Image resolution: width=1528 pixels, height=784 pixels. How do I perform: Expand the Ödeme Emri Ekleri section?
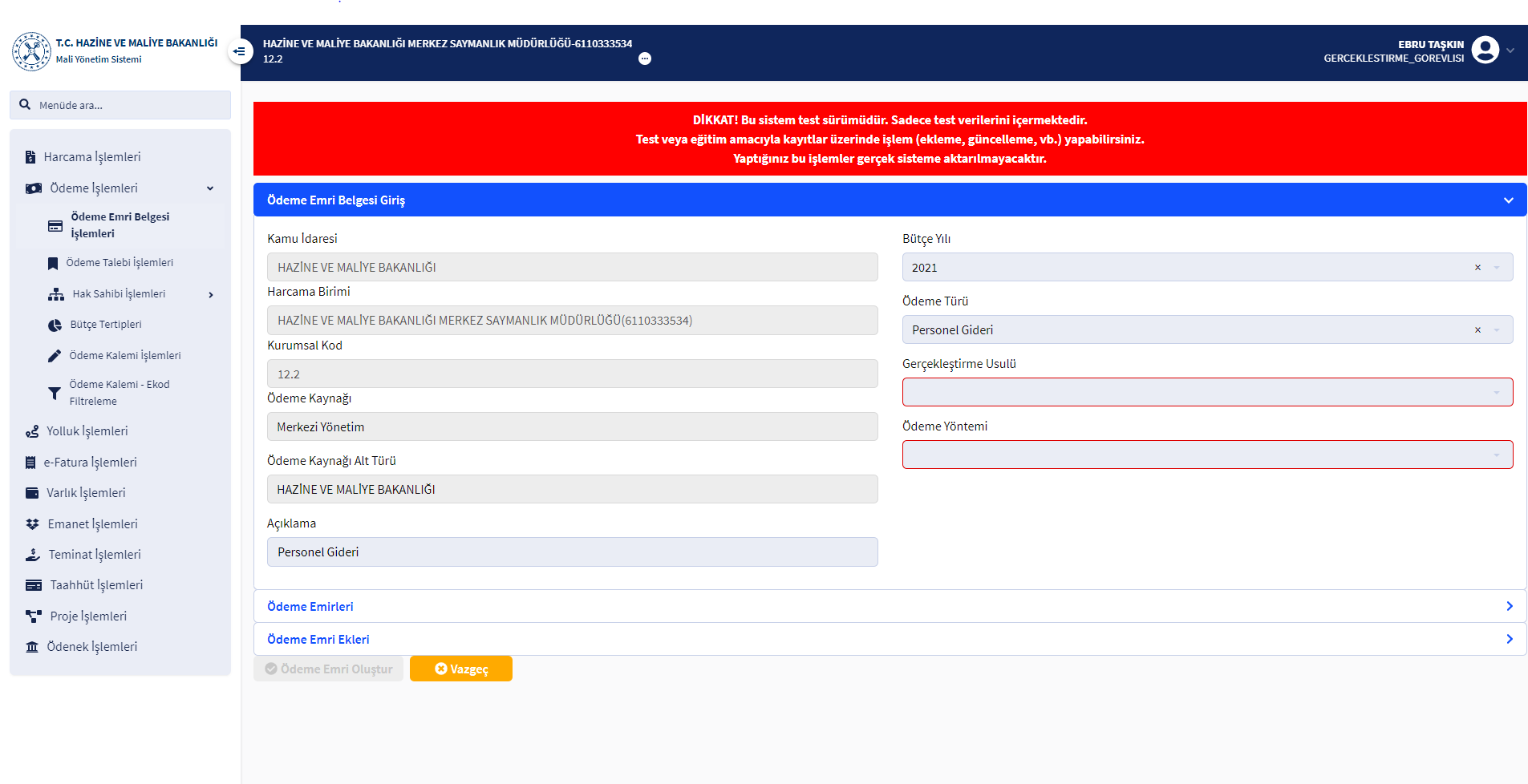[890, 640]
